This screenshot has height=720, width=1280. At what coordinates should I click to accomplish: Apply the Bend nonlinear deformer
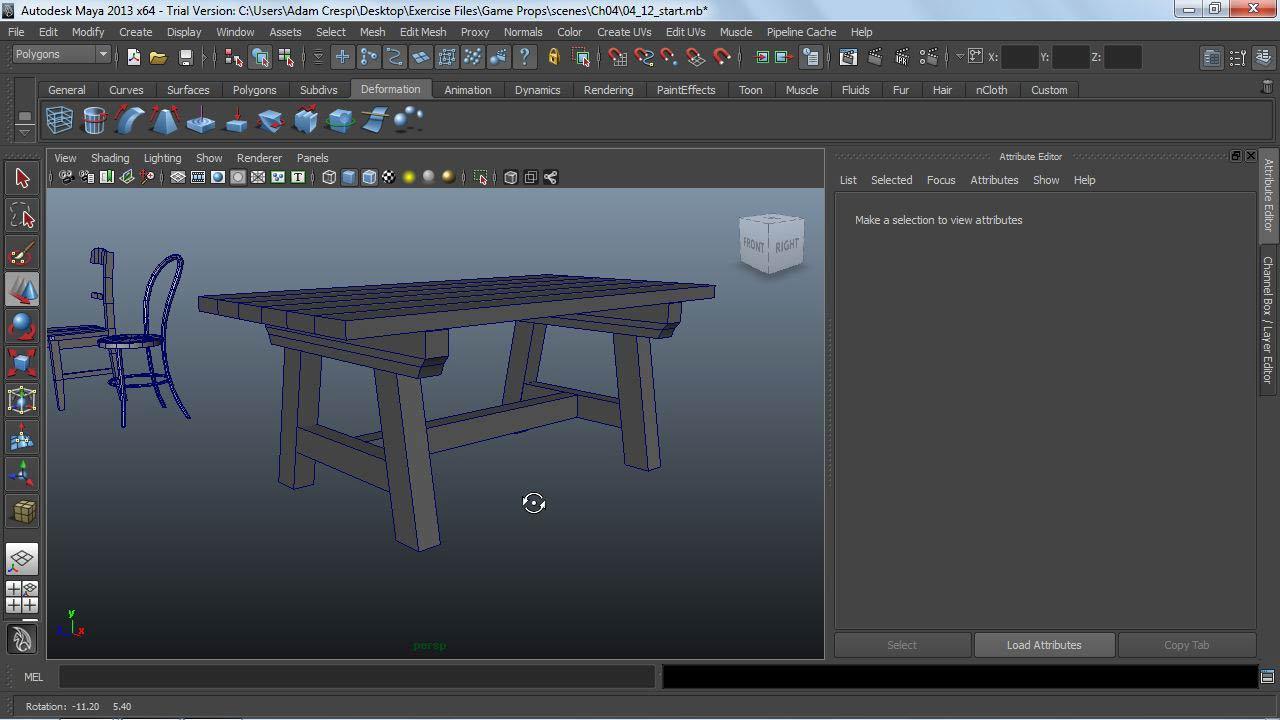(130, 121)
